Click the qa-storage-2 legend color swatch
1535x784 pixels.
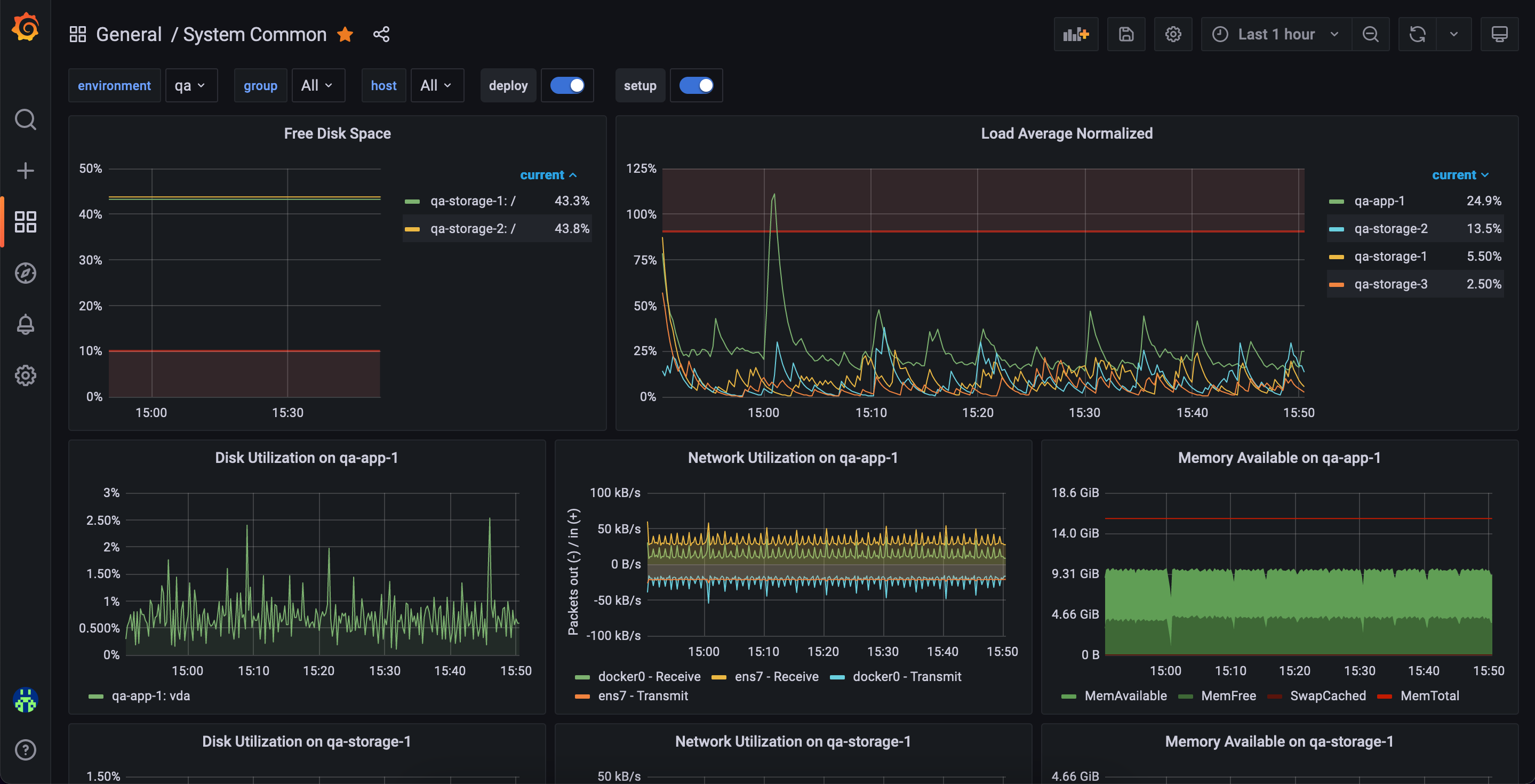click(1336, 229)
